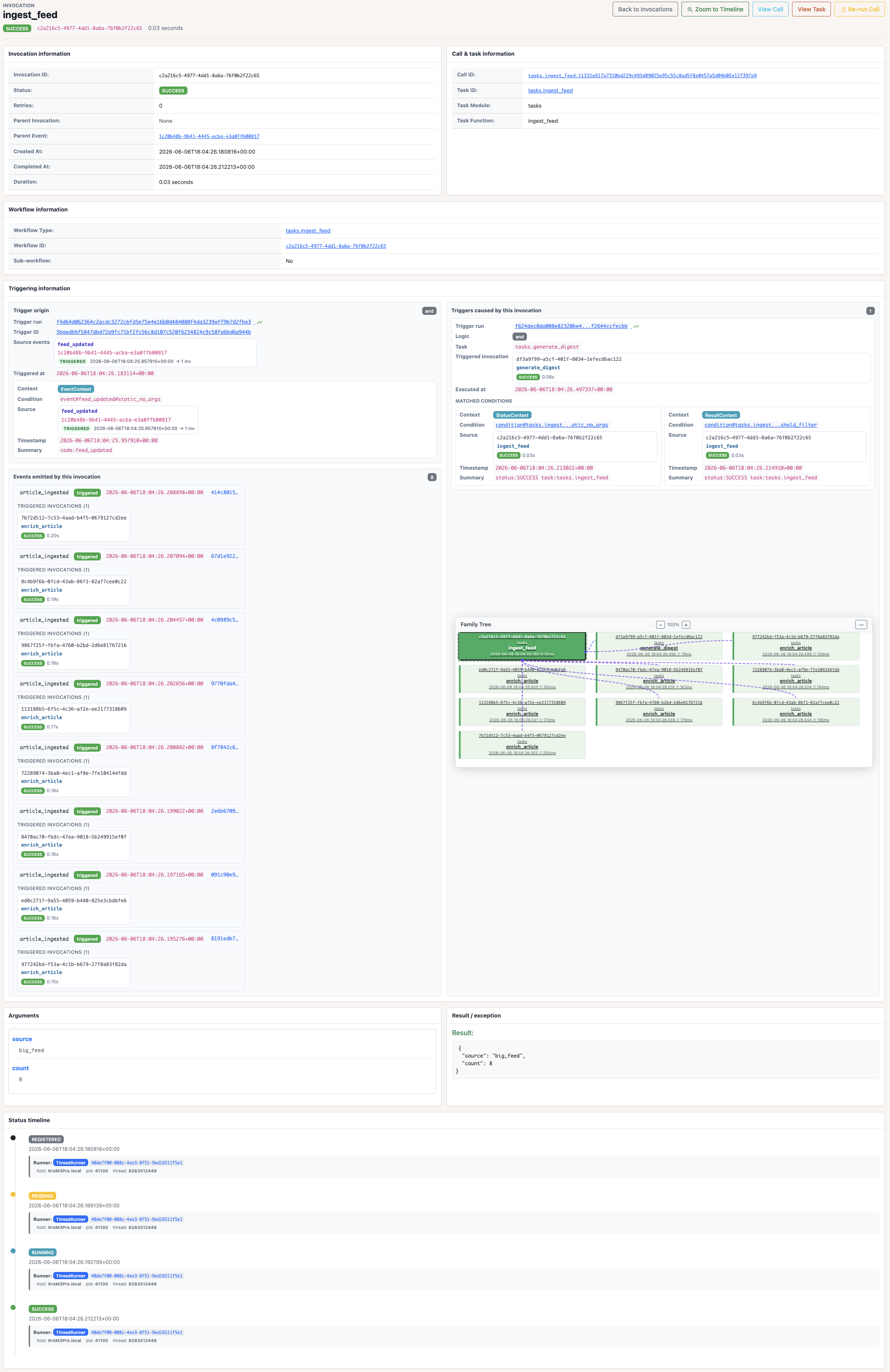890x1372 pixels.
Task: Zoom out Family Tree with minus button
Action: (660, 625)
